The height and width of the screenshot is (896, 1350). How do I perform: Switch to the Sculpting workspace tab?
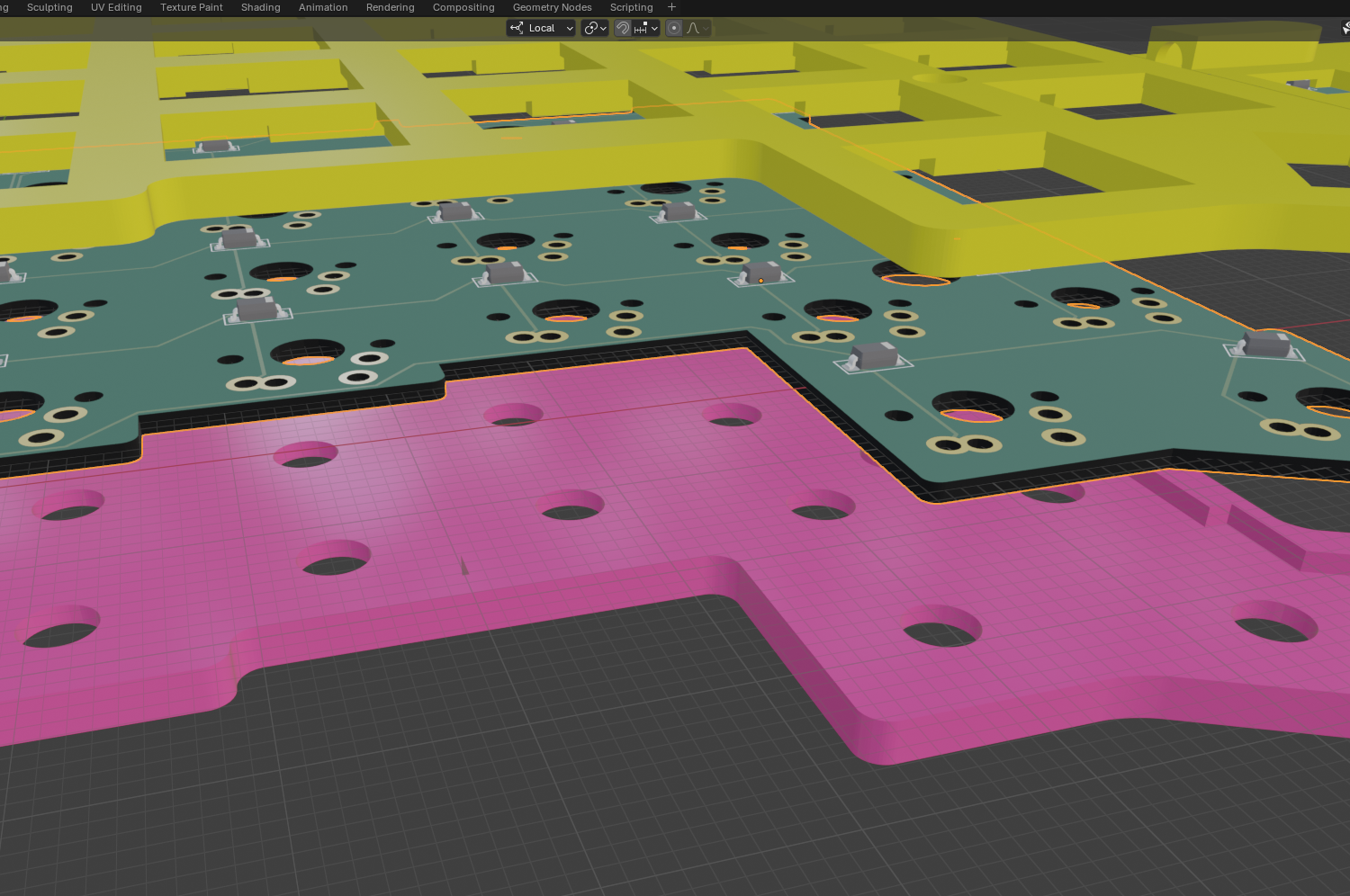coord(49,7)
